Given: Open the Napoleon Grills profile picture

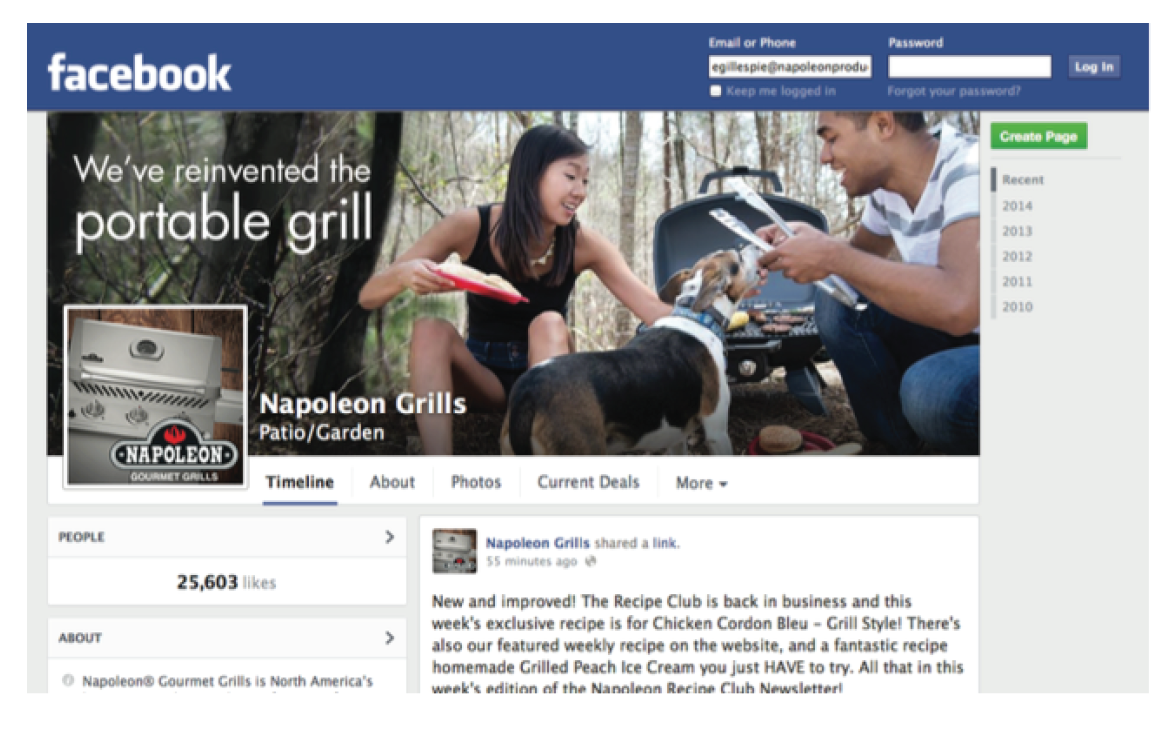Looking at the screenshot, I should 156,396.
